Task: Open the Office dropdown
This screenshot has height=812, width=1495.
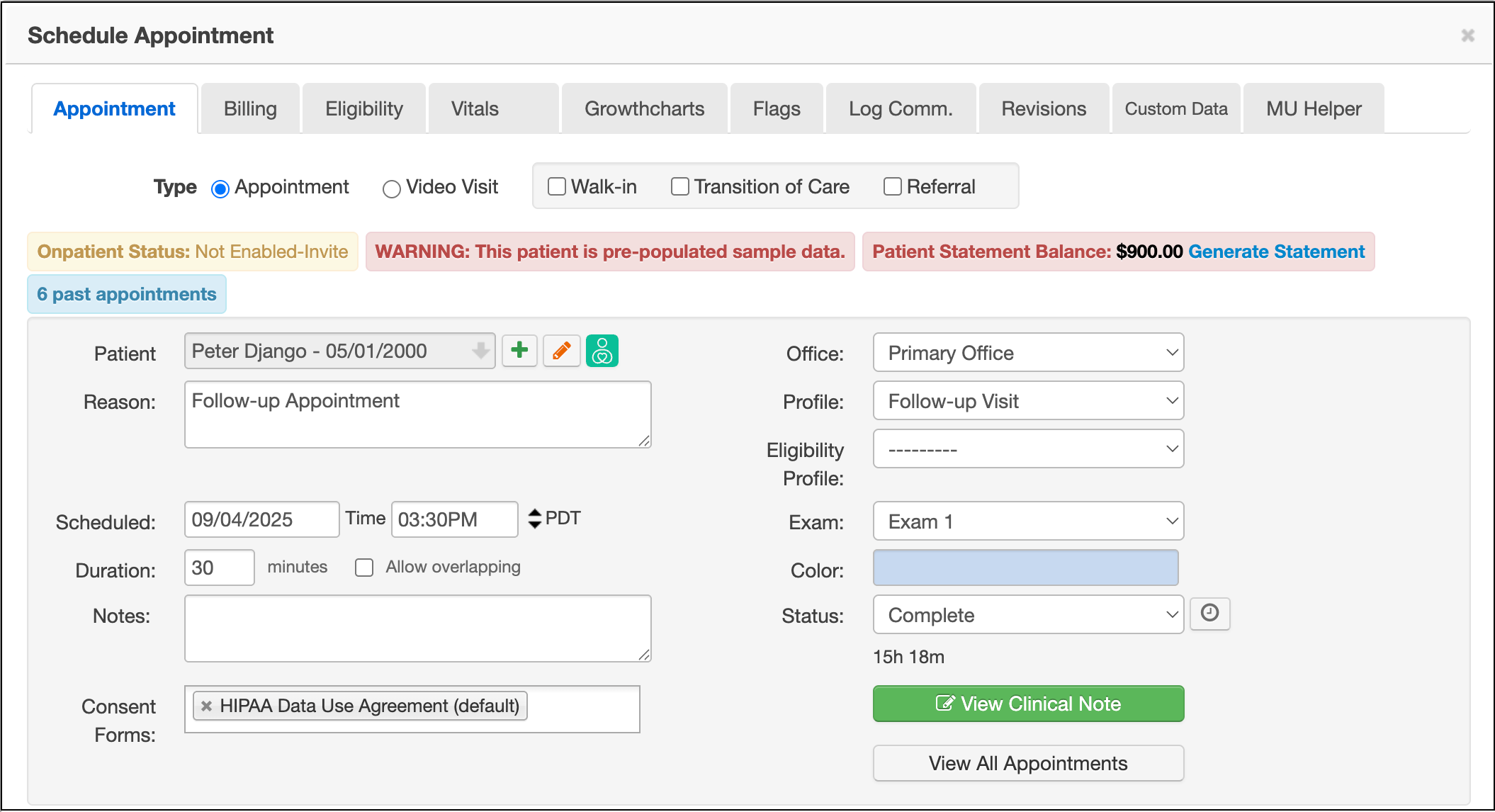Action: point(1027,352)
